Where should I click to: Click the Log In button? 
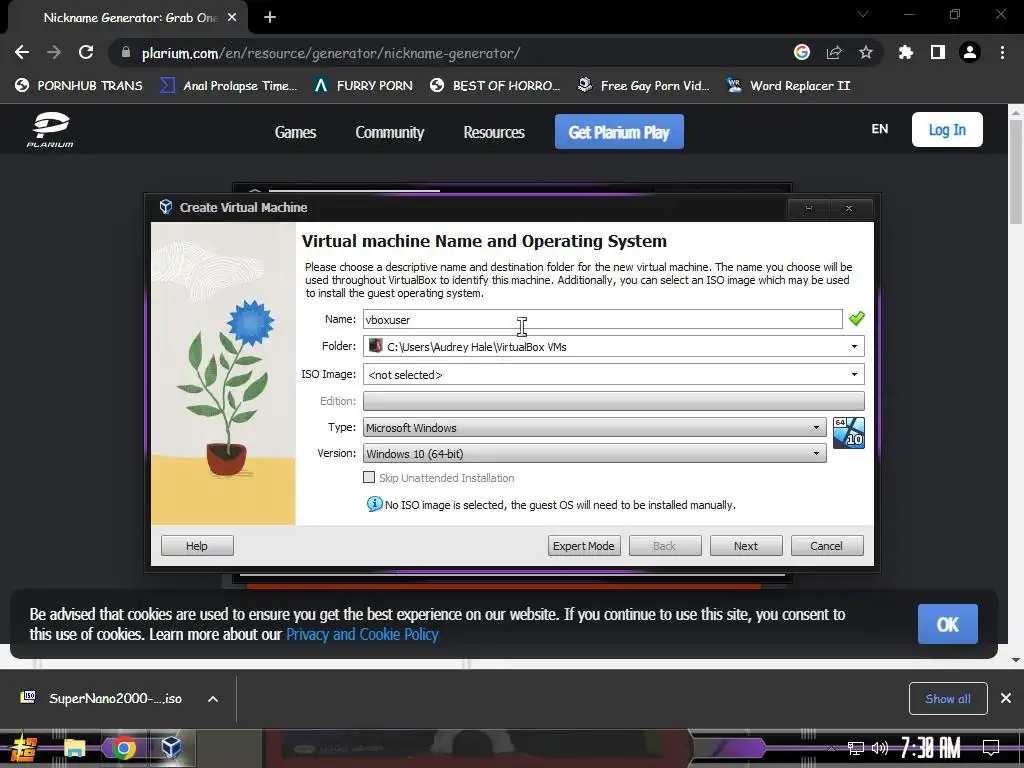point(947,129)
